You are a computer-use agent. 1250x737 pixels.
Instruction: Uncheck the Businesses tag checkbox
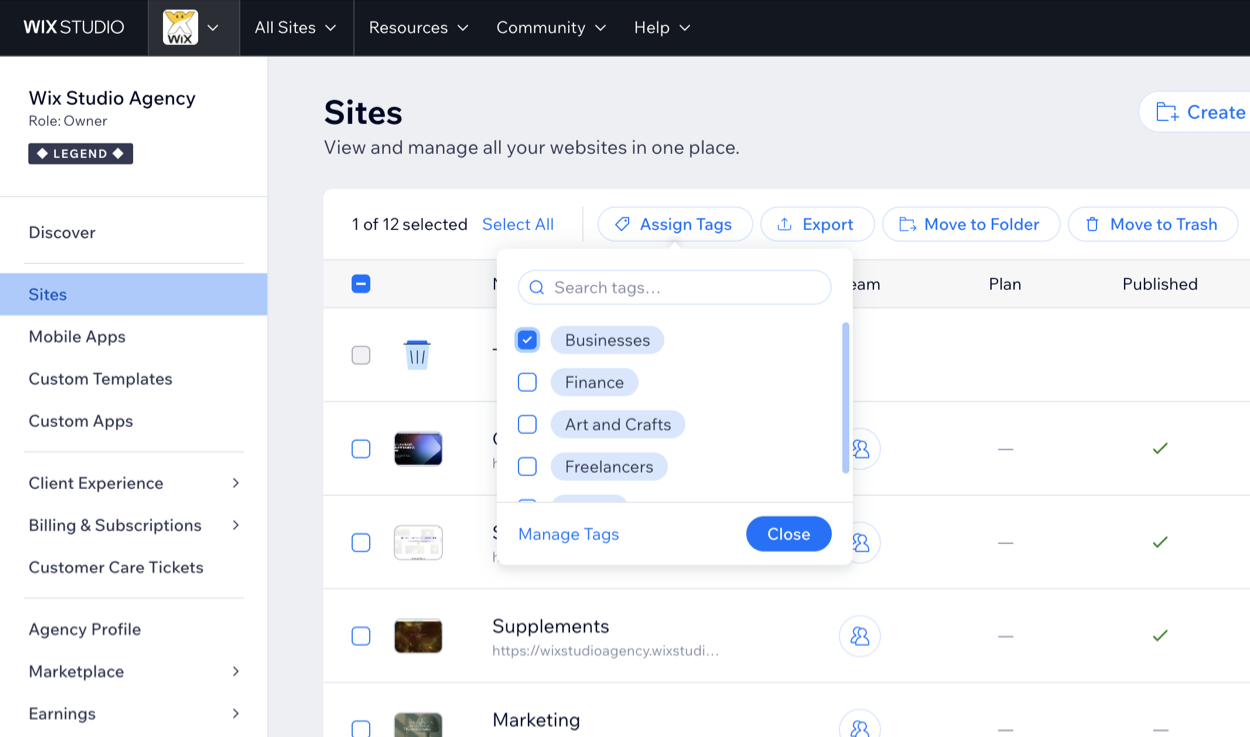pyautogui.click(x=527, y=340)
